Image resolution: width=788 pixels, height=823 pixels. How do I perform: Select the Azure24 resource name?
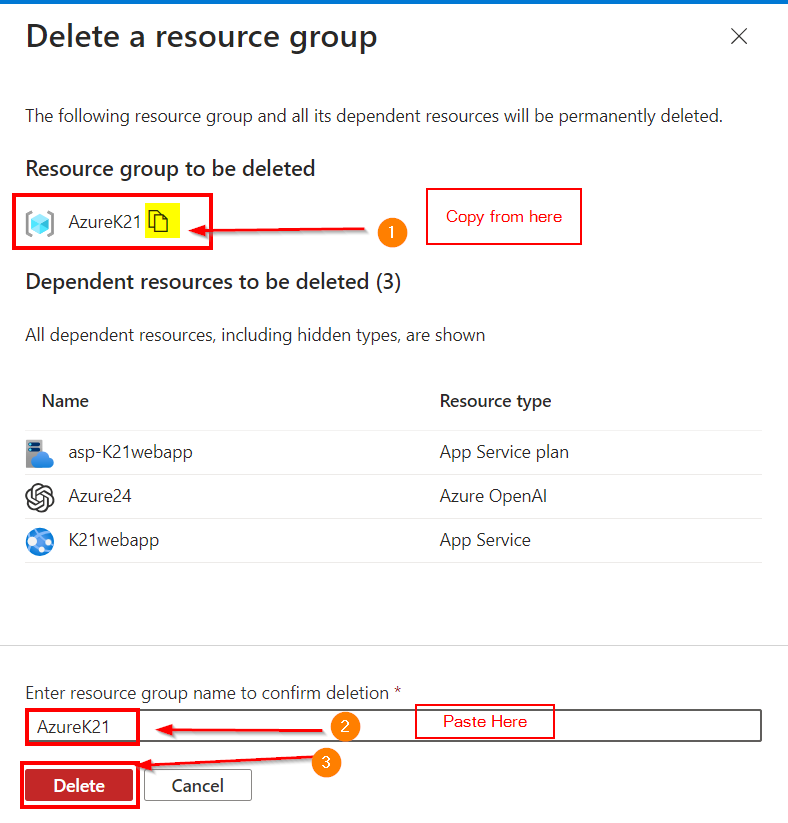[x=100, y=496]
